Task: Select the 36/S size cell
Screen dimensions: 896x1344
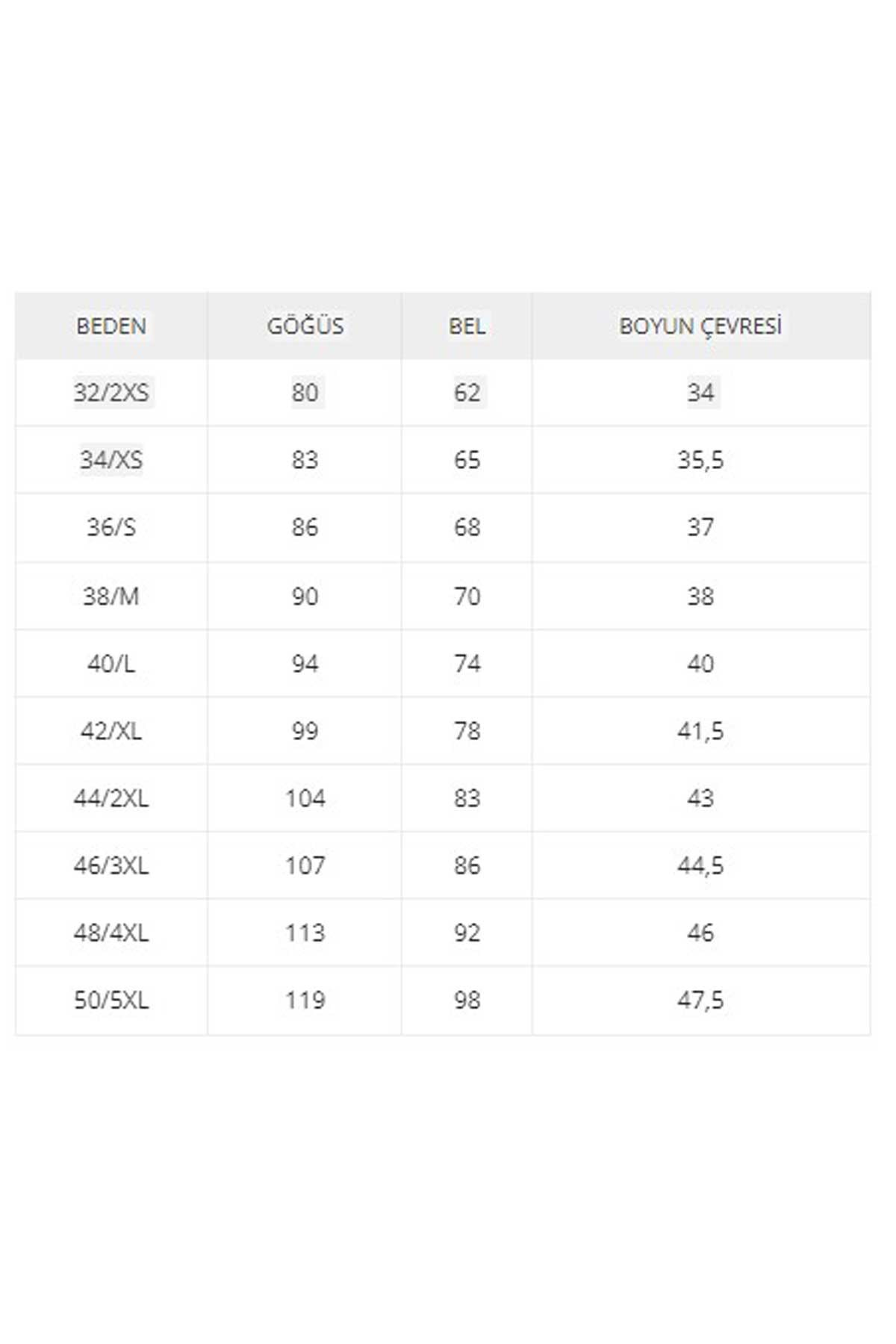Action: point(111,527)
